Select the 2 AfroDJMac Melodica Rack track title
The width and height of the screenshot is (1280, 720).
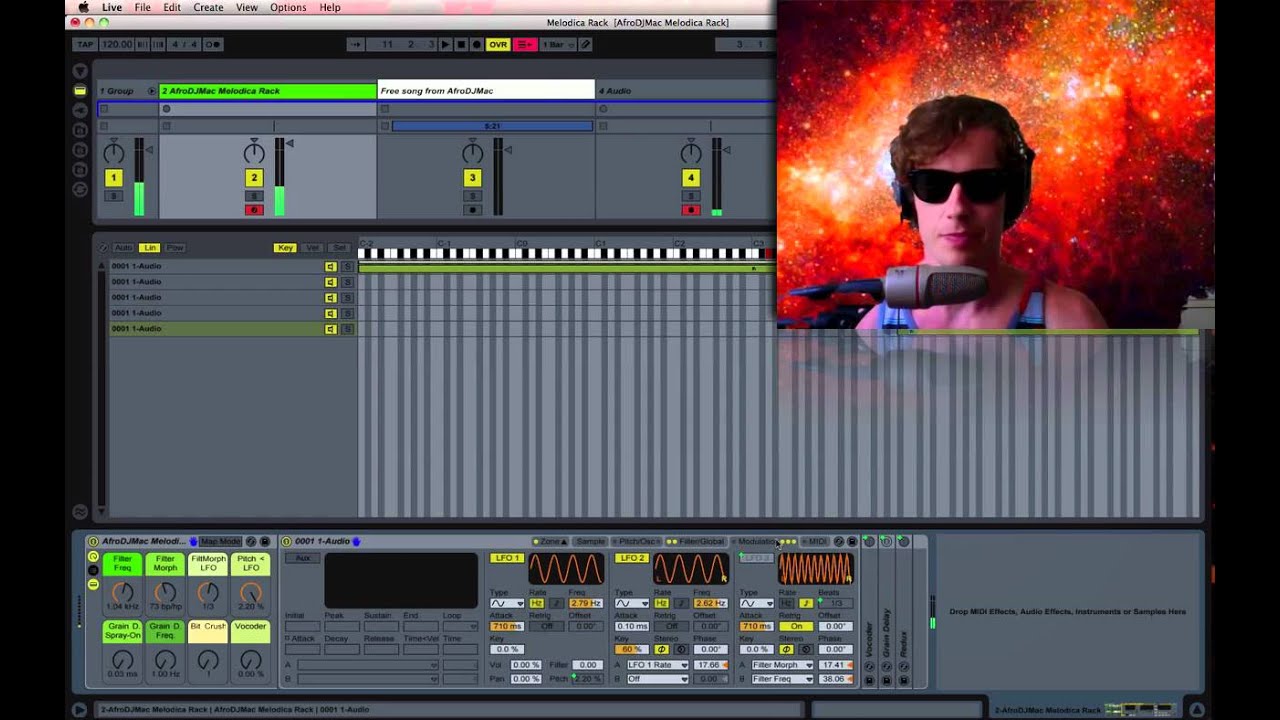tap(268, 91)
